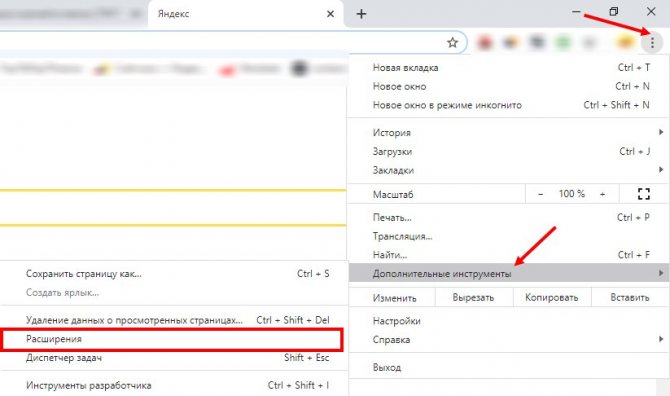Select Новая вкладка menu item
Image resolution: width=670 pixels, height=396 pixels.
tap(508, 67)
